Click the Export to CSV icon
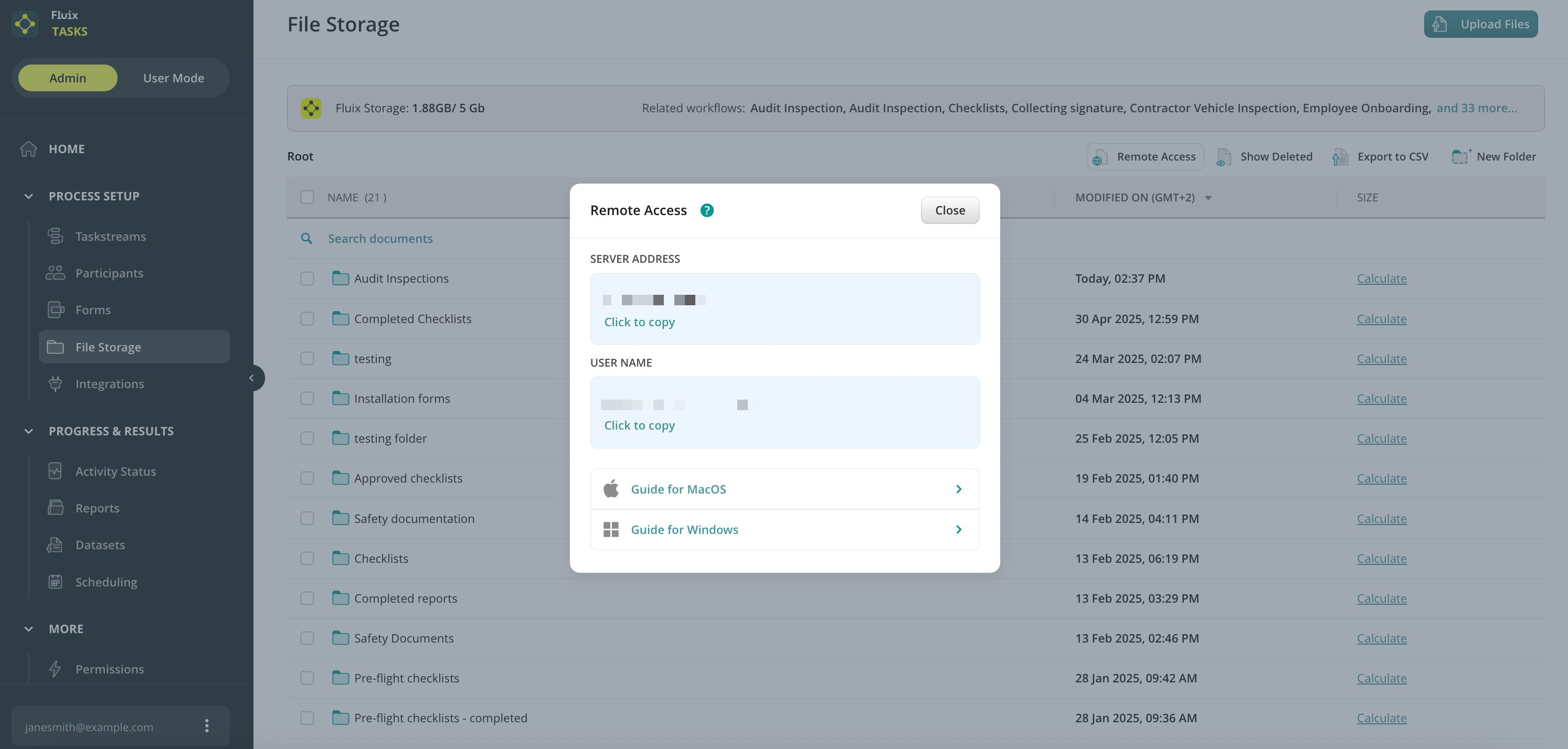 pyautogui.click(x=1340, y=157)
